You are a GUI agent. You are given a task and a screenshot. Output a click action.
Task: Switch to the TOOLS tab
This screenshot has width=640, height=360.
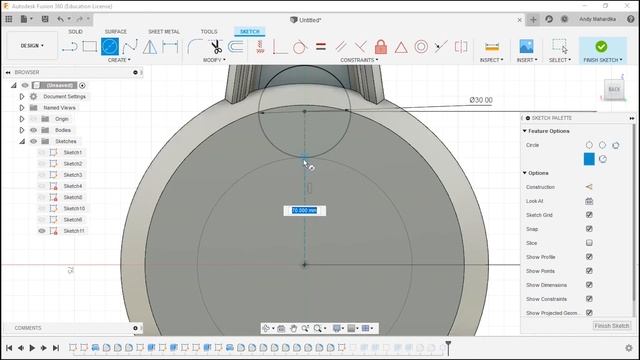(209, 31)
